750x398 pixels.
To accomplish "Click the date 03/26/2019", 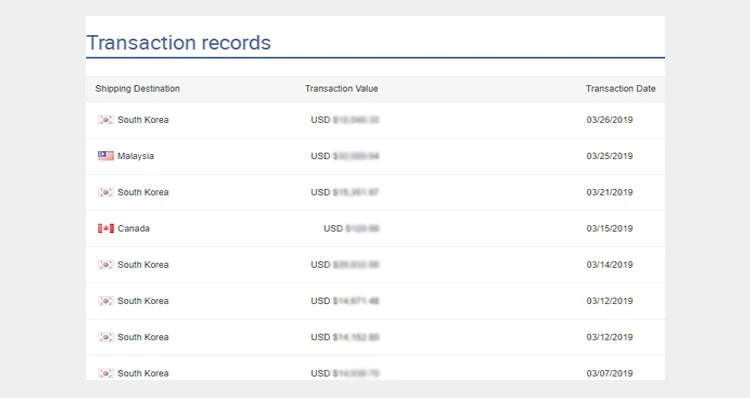I will [x=609, y=120].
